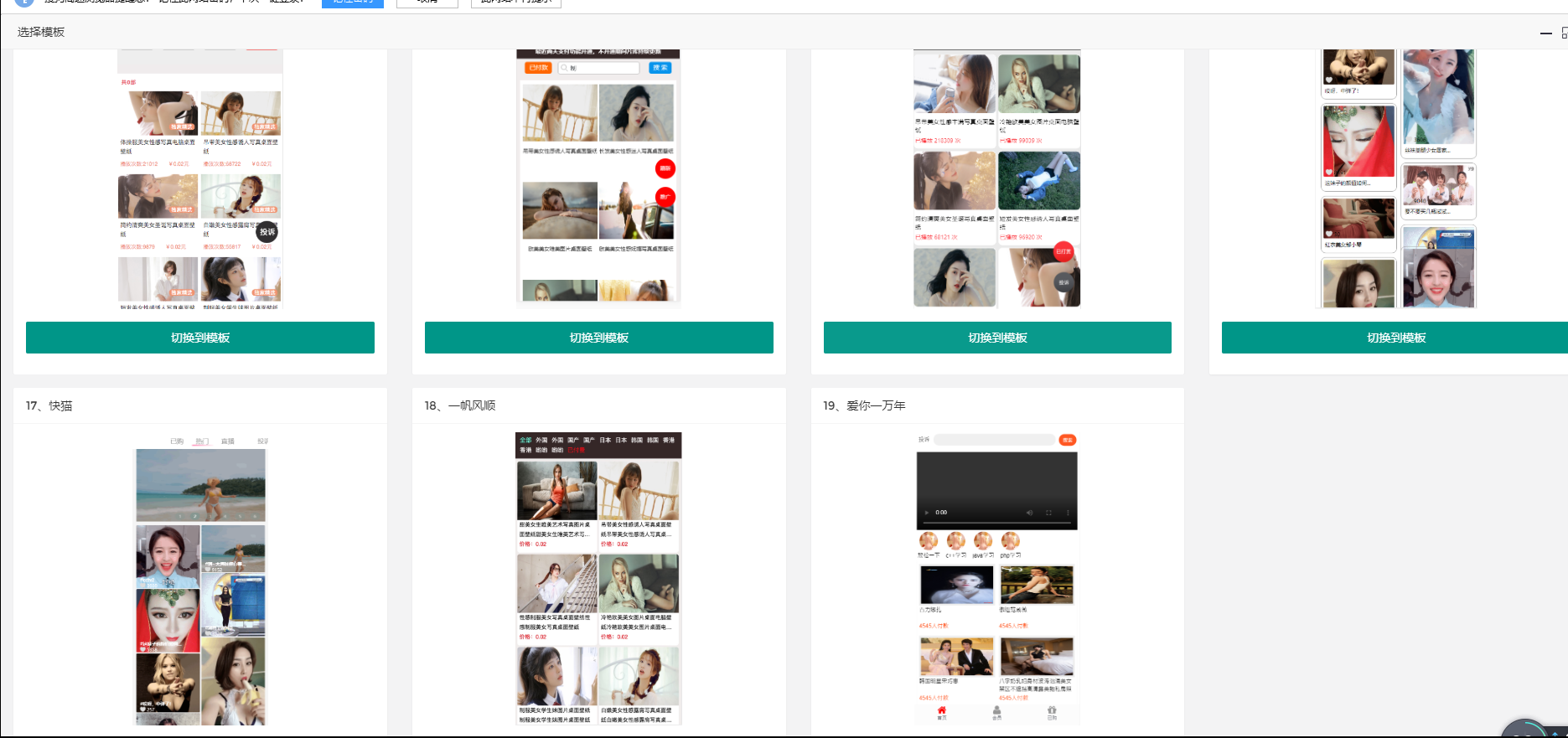Select the 全部 category tab in 一帆风顺 preview
Image resolution: width=1568 pixels, height=738 pixels.
(x=525, y=440)
